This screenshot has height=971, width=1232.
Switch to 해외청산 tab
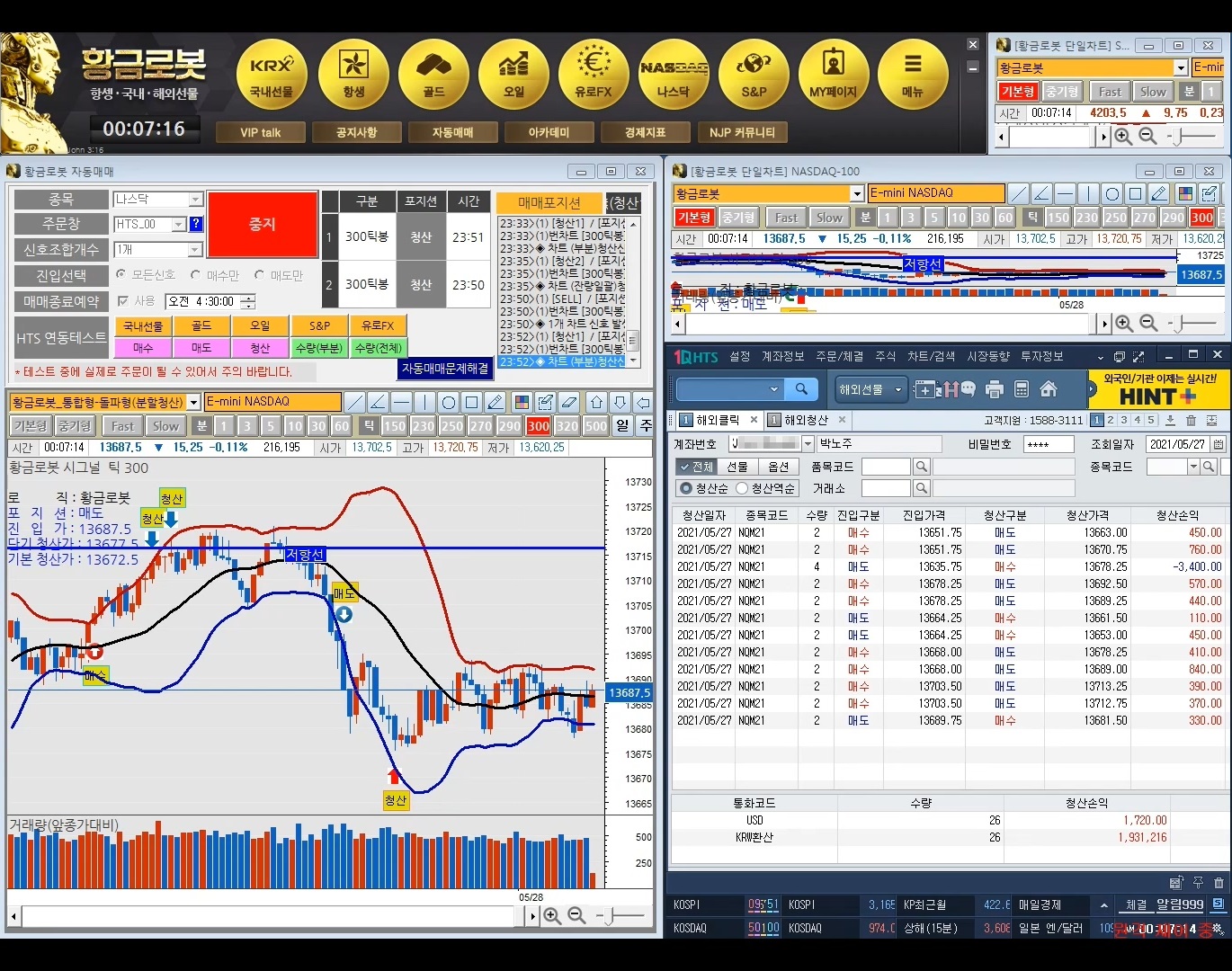tap(805, 420)
